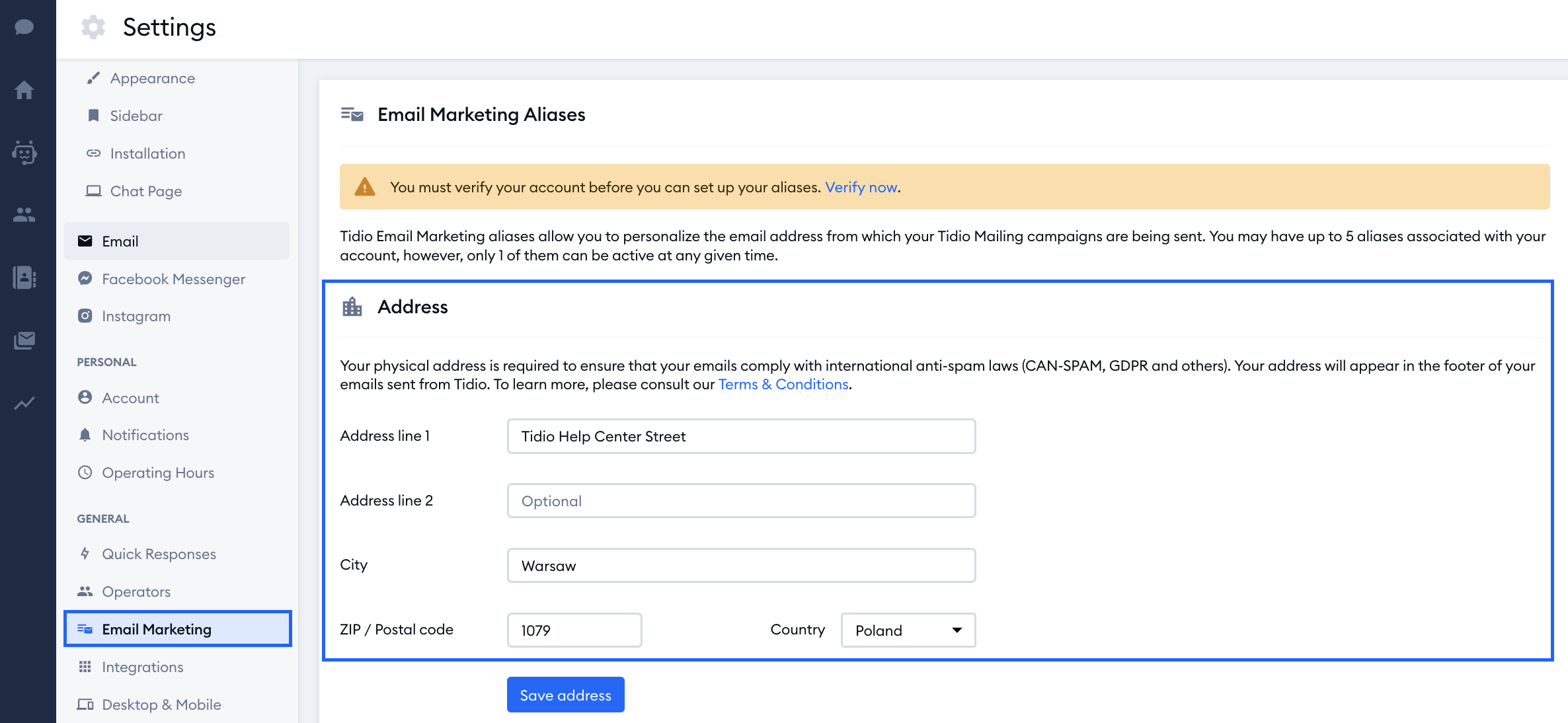Open the Analytics trend line icon
Viewport: 1568px width, 723px height.
(x=24, y=403)
